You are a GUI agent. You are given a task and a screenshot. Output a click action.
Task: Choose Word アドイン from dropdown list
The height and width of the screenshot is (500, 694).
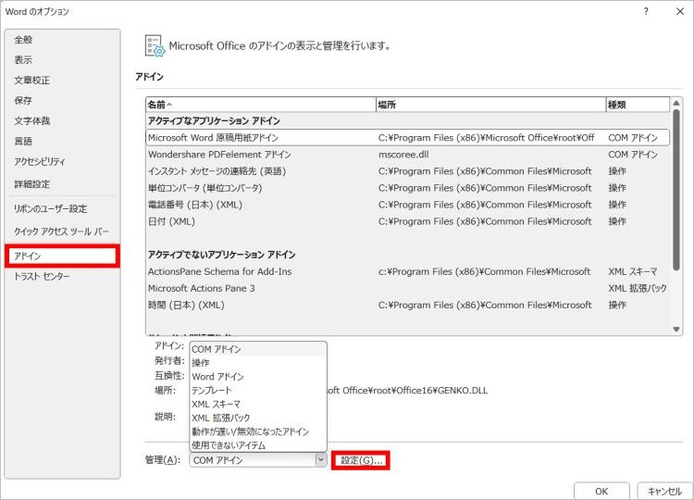217,376
